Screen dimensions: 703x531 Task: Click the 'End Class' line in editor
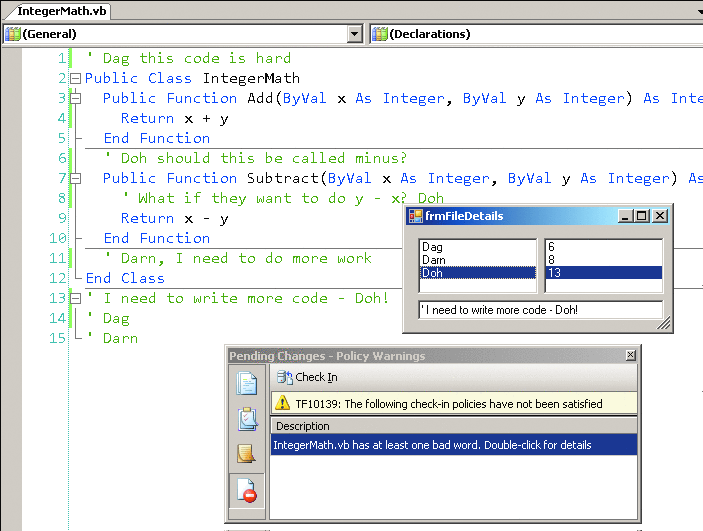pyautogui.click(x=125, y=279)
